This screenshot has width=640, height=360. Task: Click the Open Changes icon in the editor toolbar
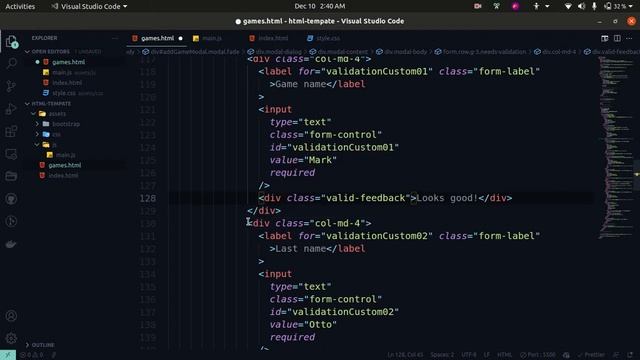[x=604, y=38]
